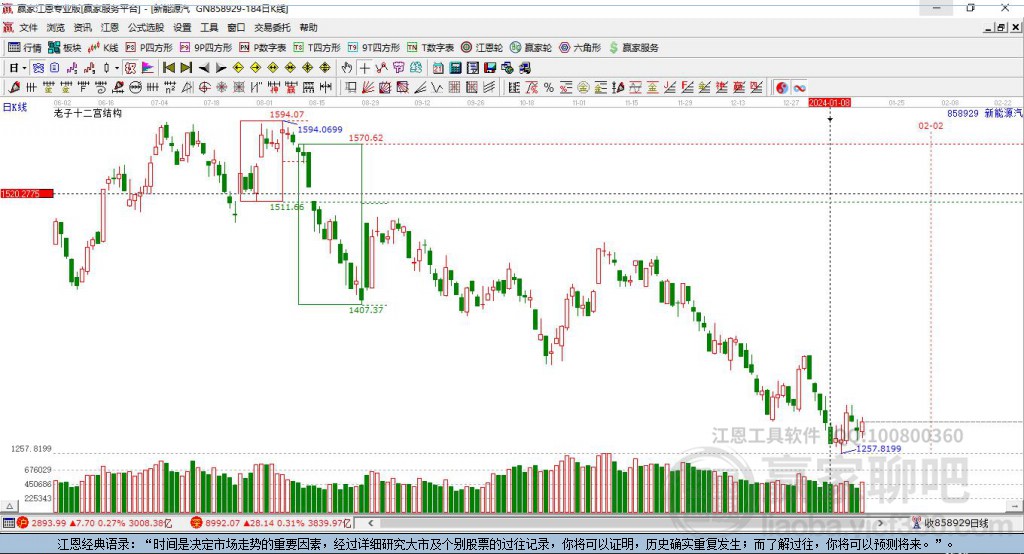
Task: Open the 行情 market quotes view
Action: 25,48
